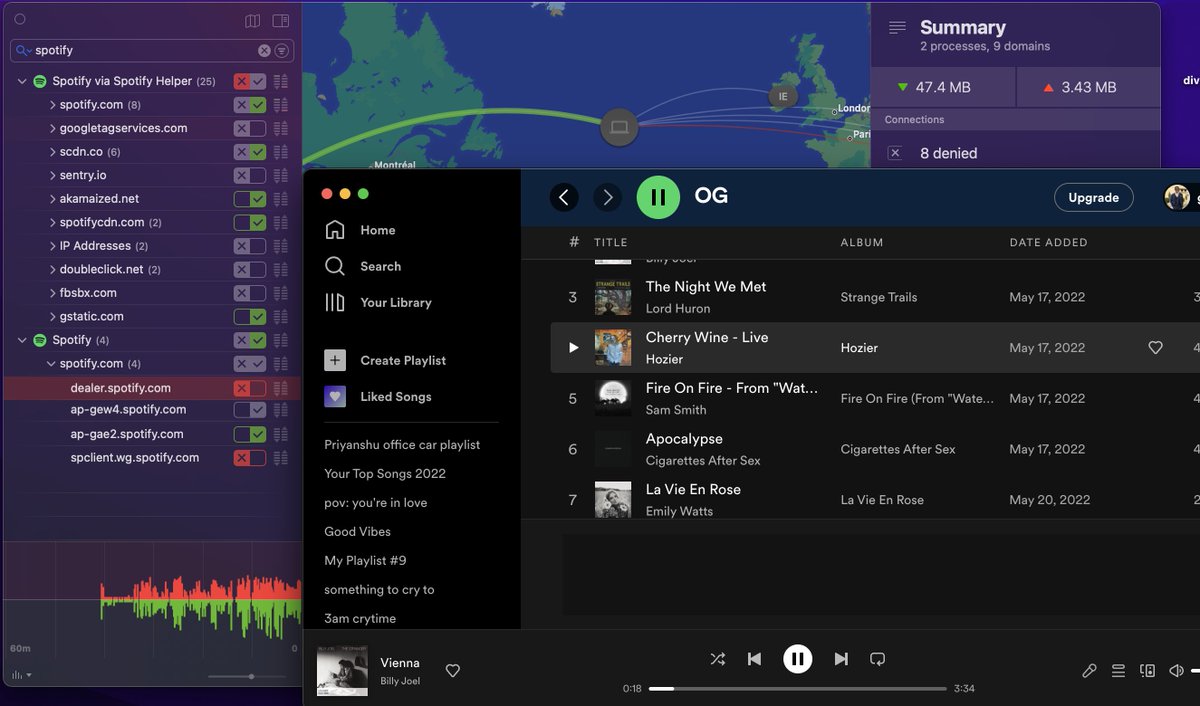Collapse spotify.com (4) subdomain list
Image resolution: width=1200 pixels, height=706 pixels.
(53, 364)
